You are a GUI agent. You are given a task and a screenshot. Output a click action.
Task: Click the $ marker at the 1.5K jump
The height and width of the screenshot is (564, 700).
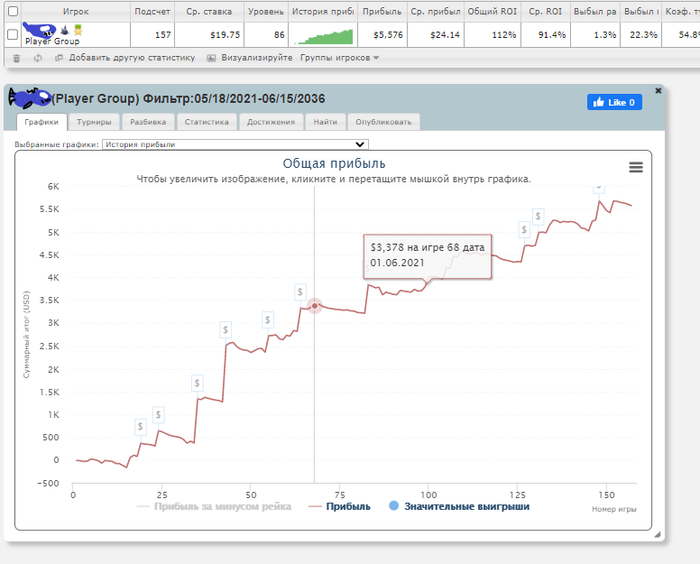pyautogui.click(x=197, y=383)
